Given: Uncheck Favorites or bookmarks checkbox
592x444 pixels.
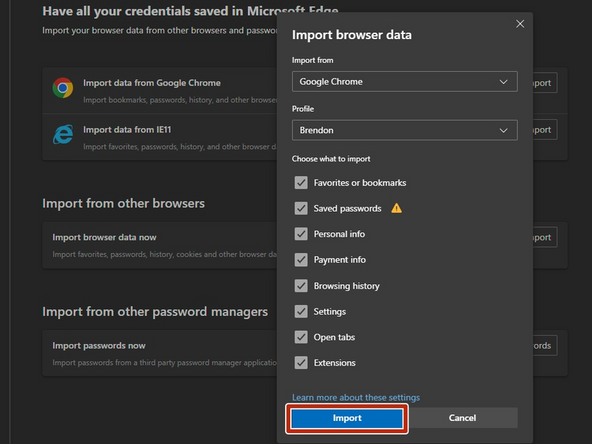Looking at the screenshot, I should (x=301, y=183).
